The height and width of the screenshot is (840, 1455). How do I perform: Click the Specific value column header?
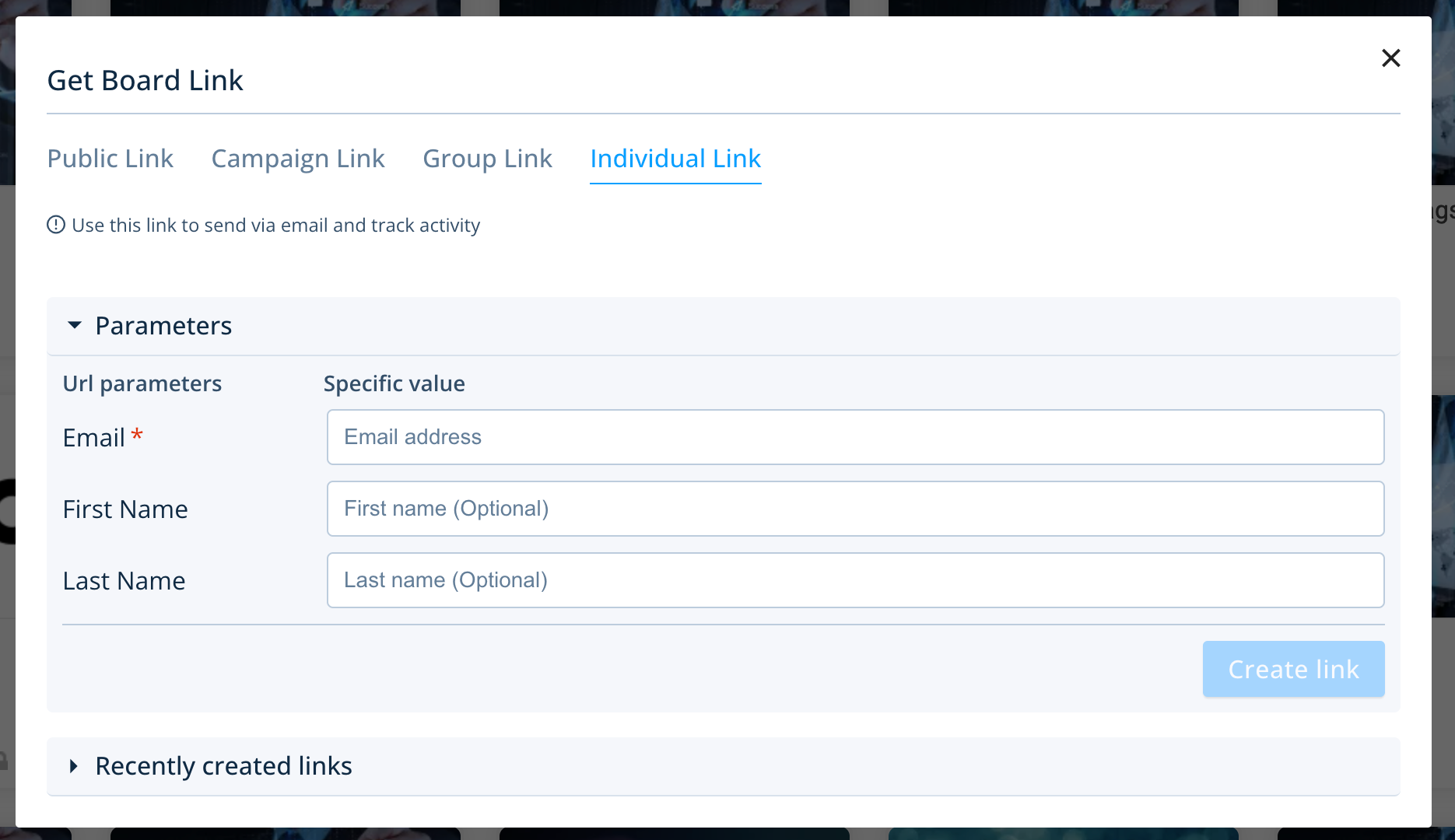pos(394,383)
